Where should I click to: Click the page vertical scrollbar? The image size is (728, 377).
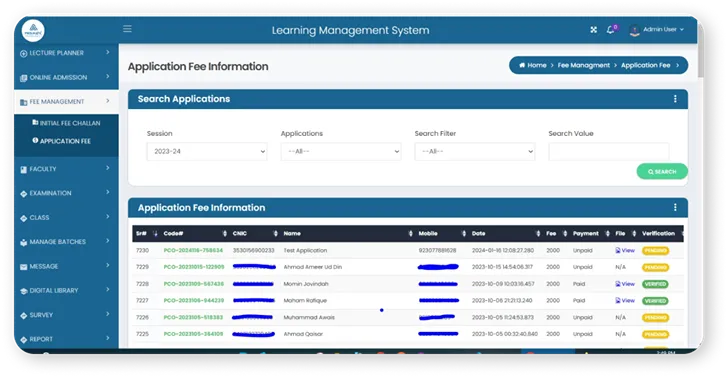[701, 51]
